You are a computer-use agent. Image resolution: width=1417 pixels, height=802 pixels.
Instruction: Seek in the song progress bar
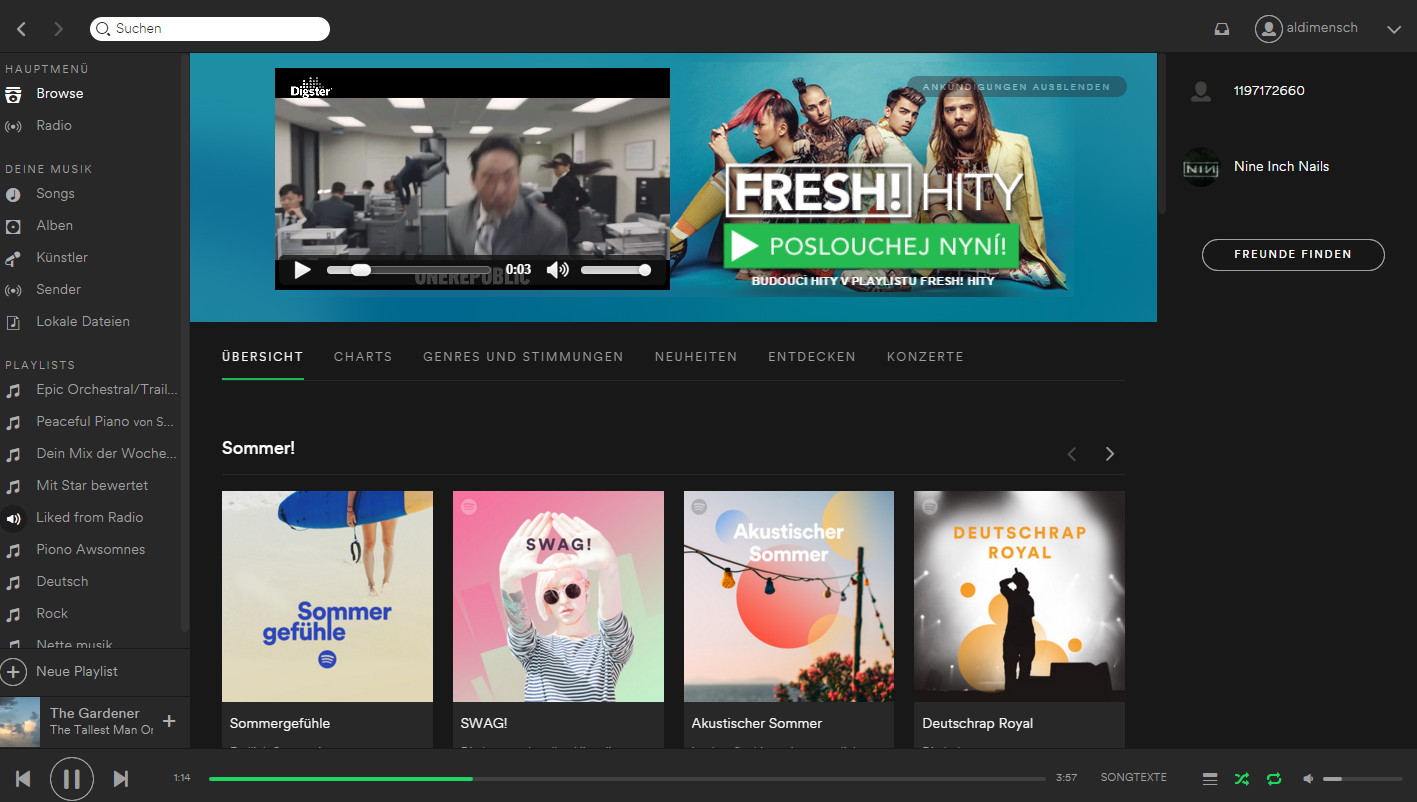click(x=627, y=778)
